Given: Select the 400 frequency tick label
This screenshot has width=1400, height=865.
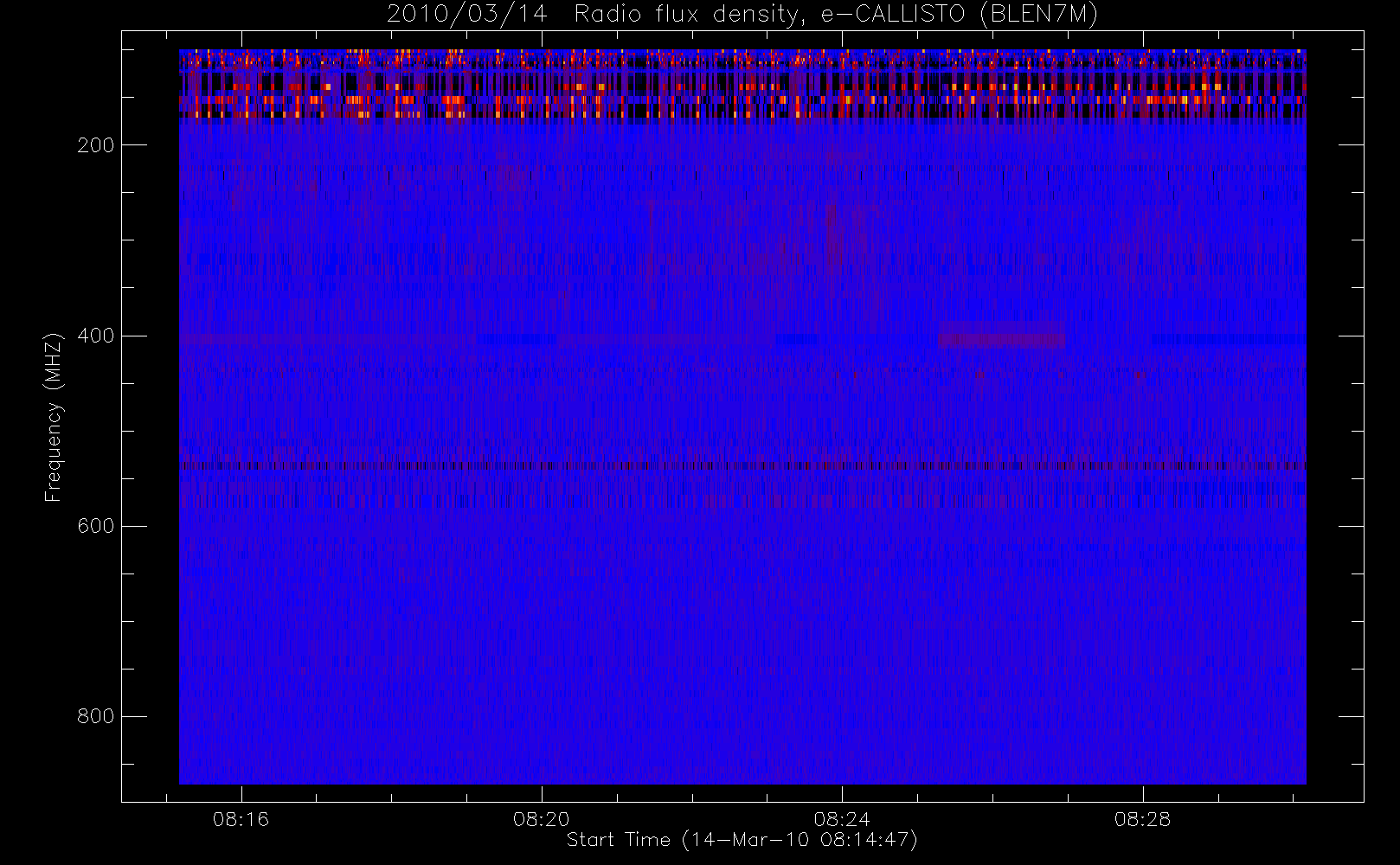Looking at the screenshot, I should click(x=95, y=336).
